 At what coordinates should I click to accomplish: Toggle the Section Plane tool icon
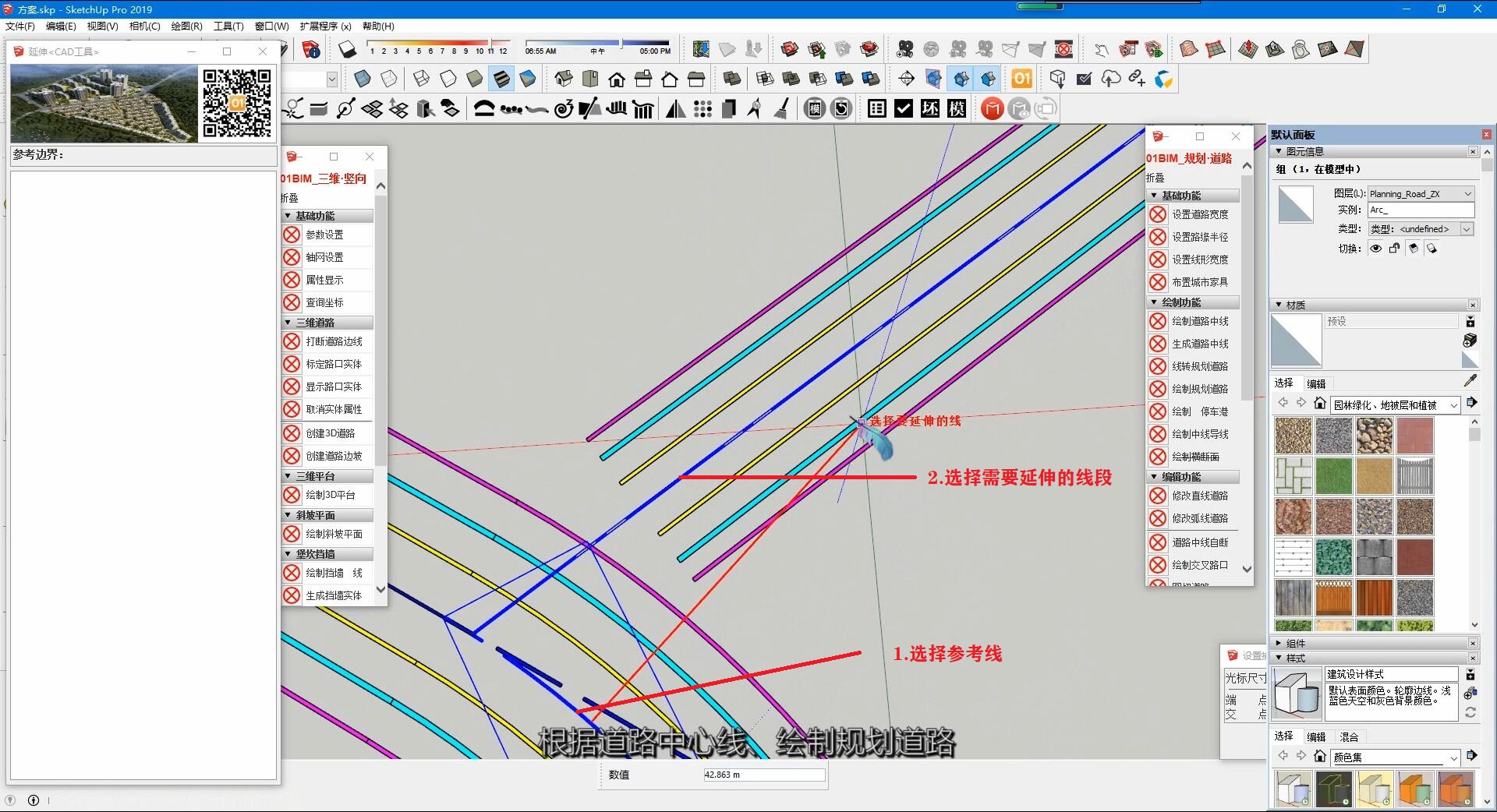point(907,79)
